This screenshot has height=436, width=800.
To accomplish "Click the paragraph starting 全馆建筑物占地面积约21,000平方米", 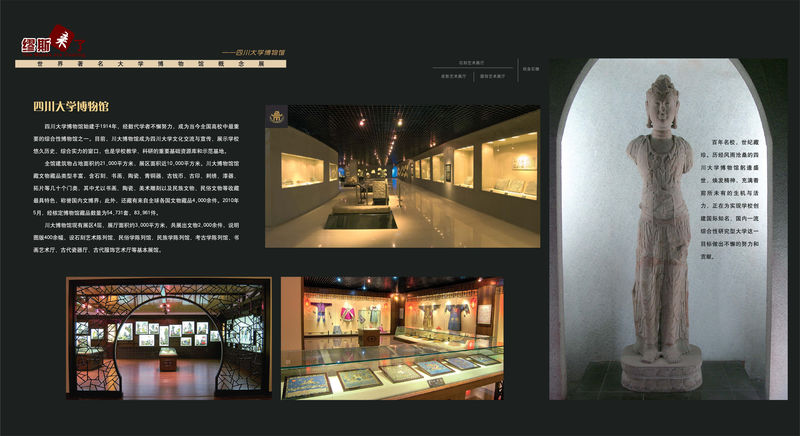I will [x=136, y=188].
